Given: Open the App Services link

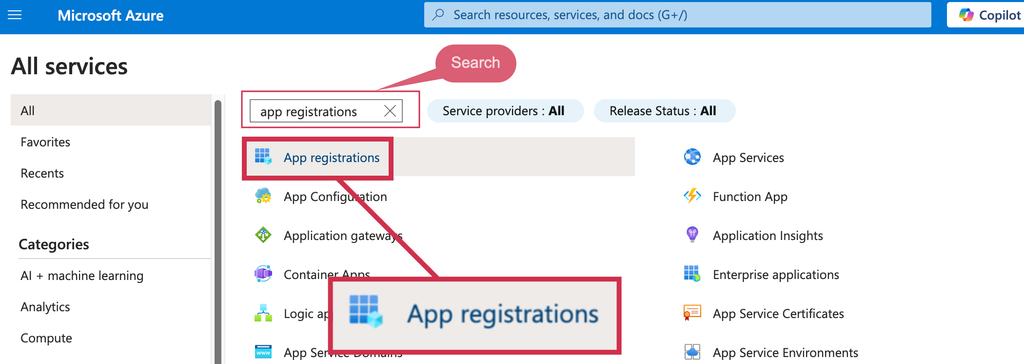Looking at the screenshot, I should [748, 157].
